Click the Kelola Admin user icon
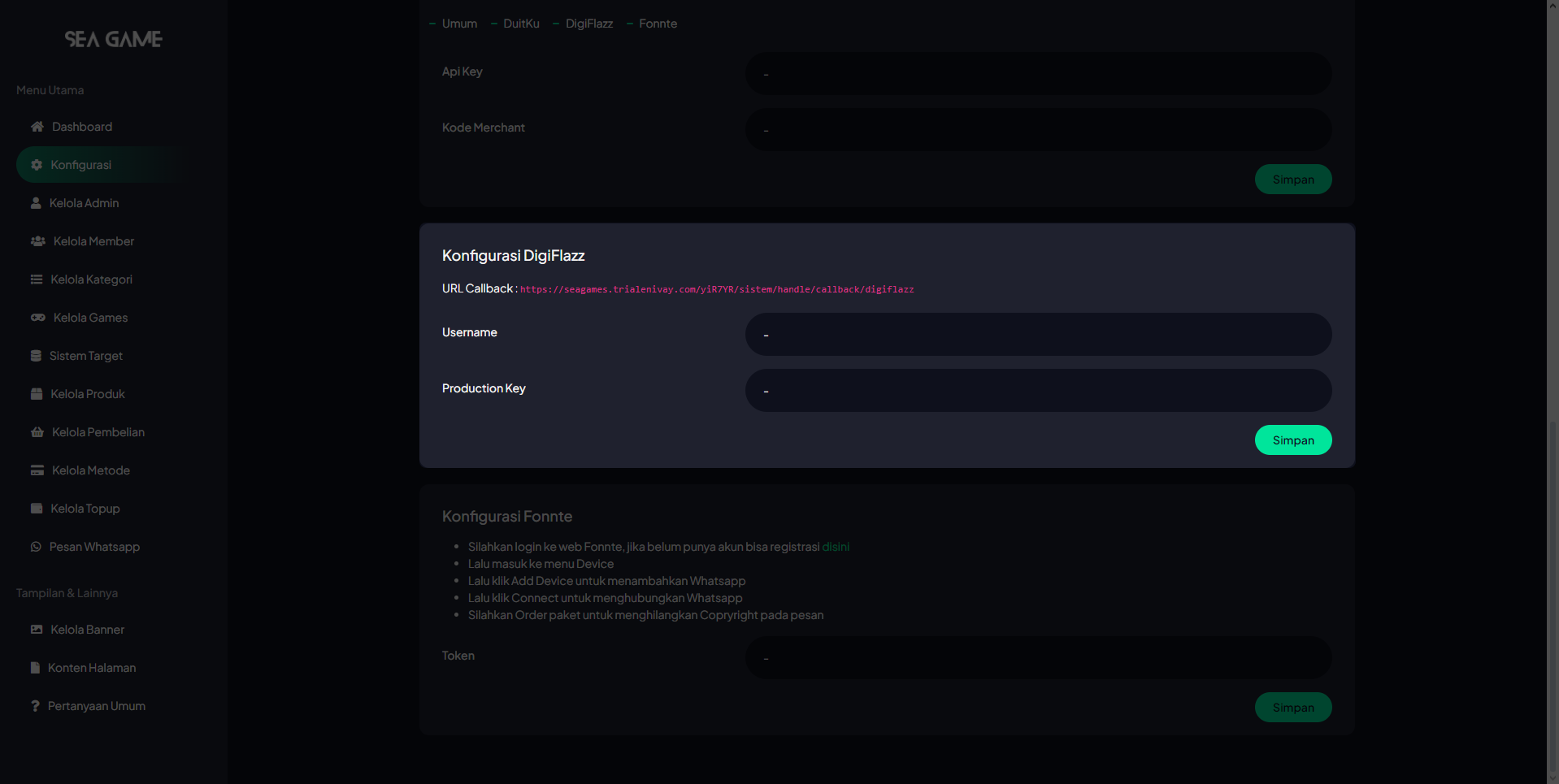1559x784 pixels. 36,203
